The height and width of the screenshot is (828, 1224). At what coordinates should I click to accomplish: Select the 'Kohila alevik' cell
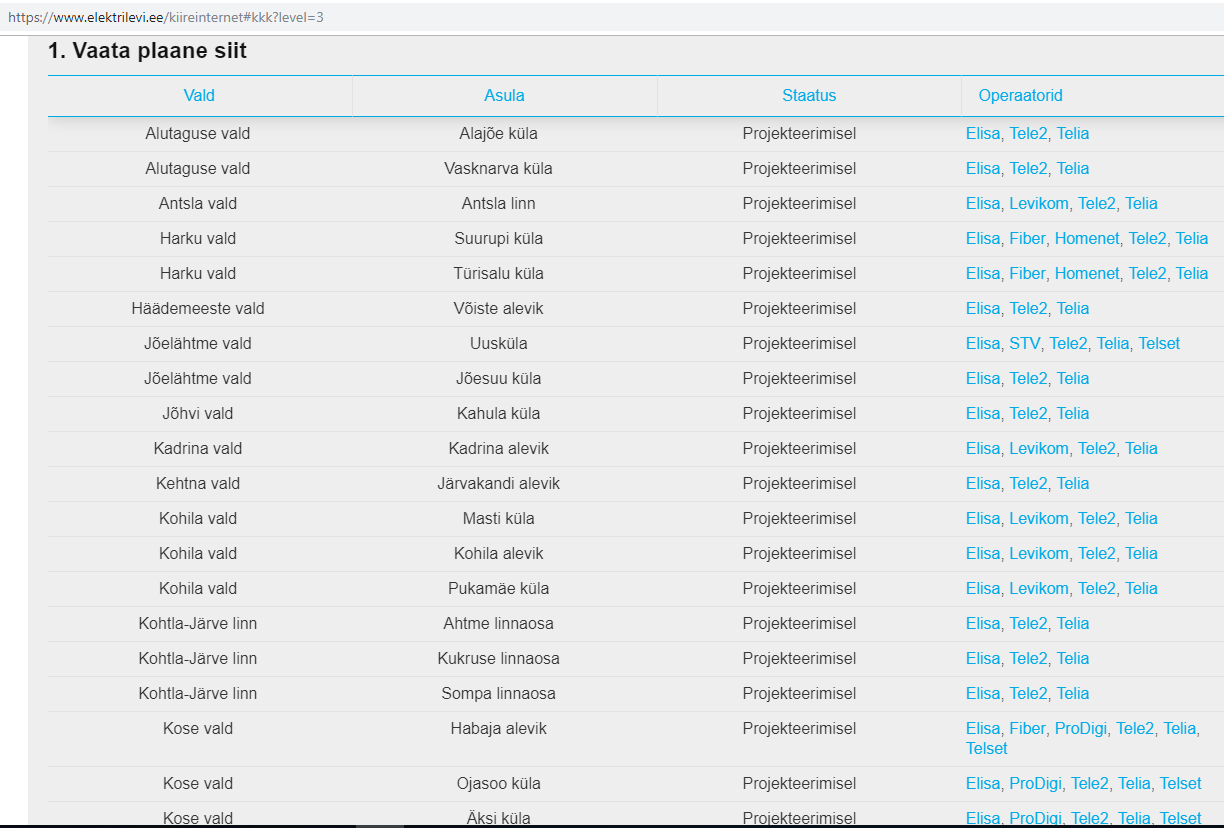coord(498,554)
